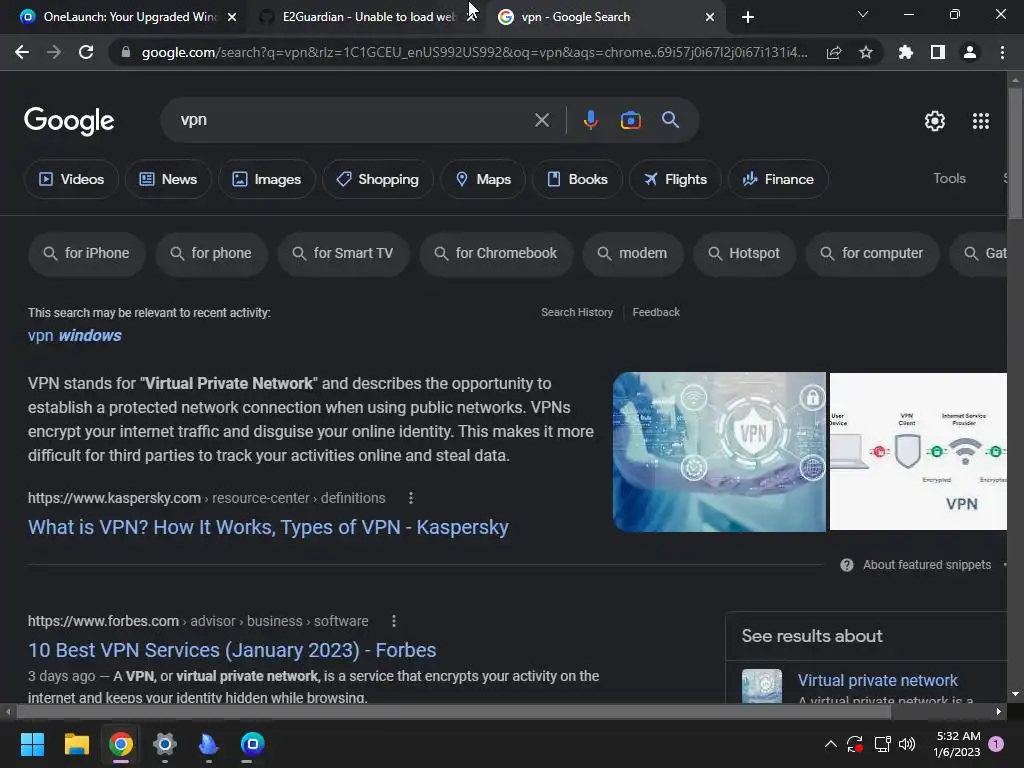Refine search with "for computer" chip

[872, 253]
